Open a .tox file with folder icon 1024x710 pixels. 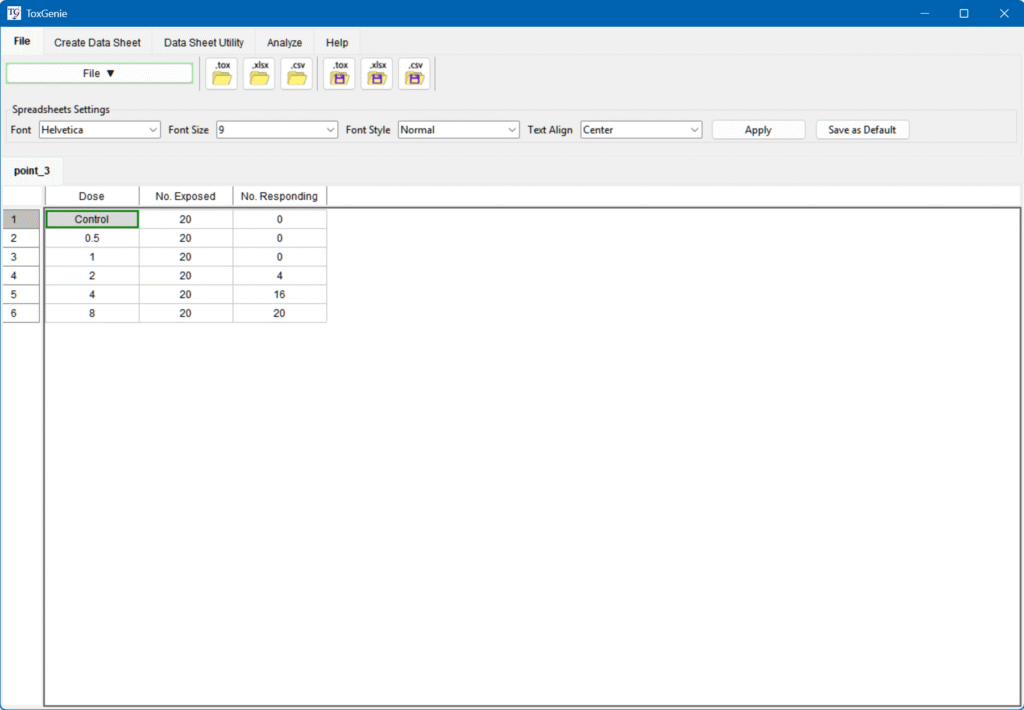tap(221, 74)
